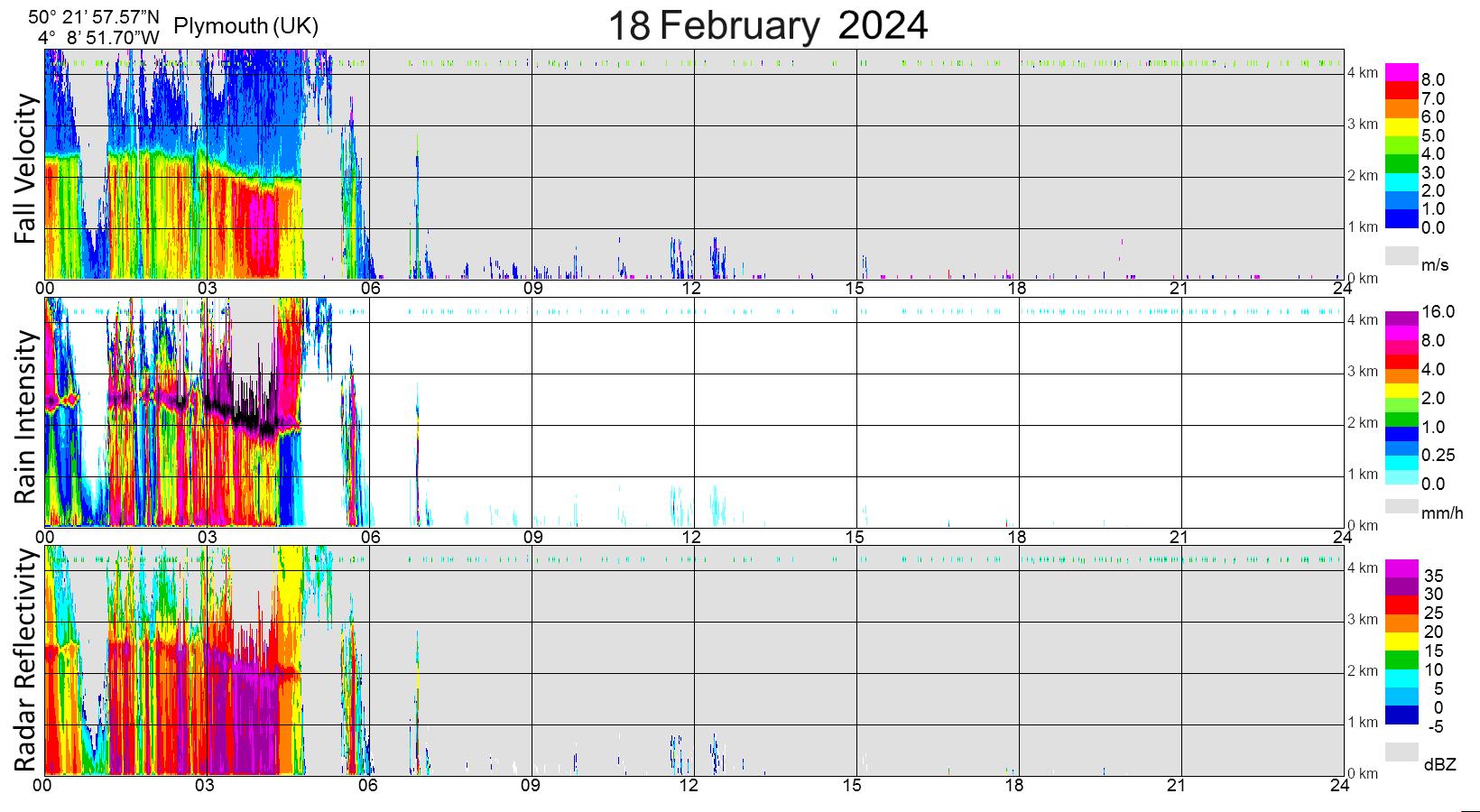
Task: Pick the purple swatch in Radar Reflectivity legend
Action: (x=1402, y=586)
